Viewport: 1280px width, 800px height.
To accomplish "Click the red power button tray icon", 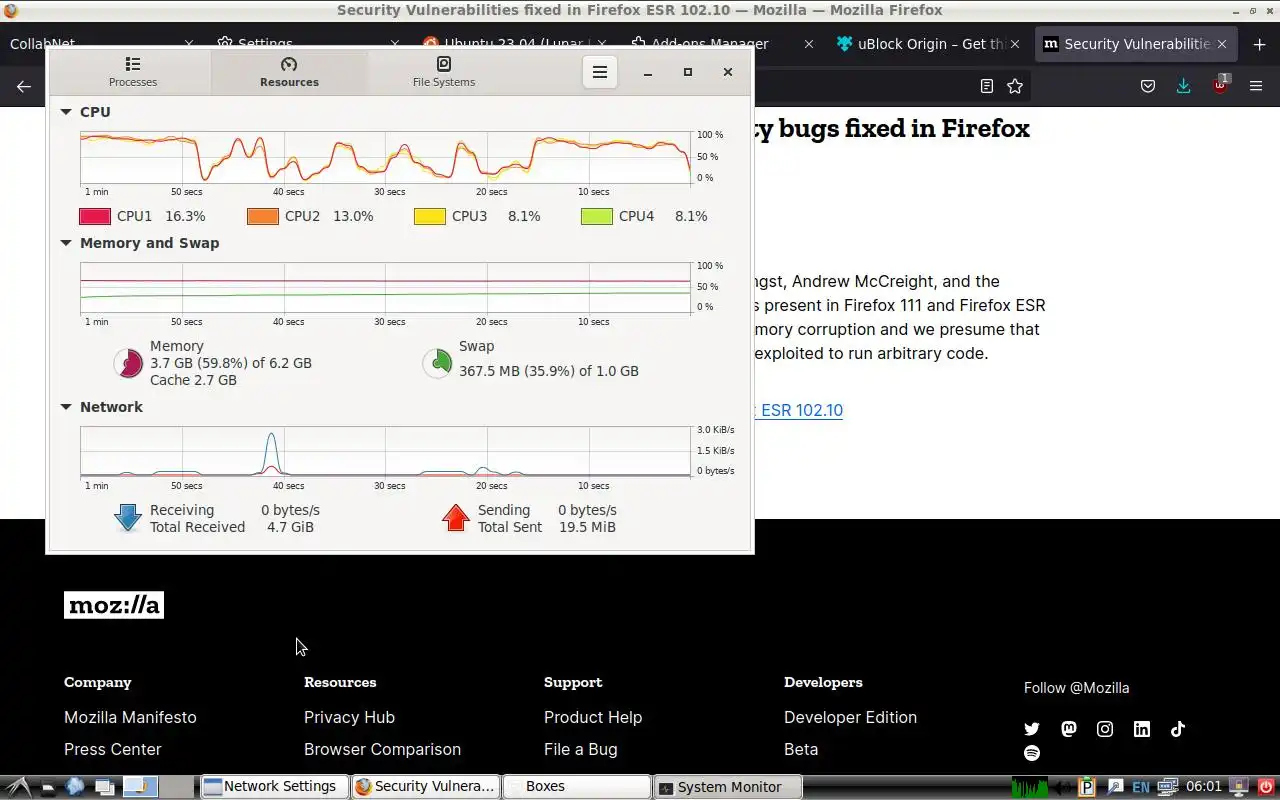I will tap(1265, 787).
